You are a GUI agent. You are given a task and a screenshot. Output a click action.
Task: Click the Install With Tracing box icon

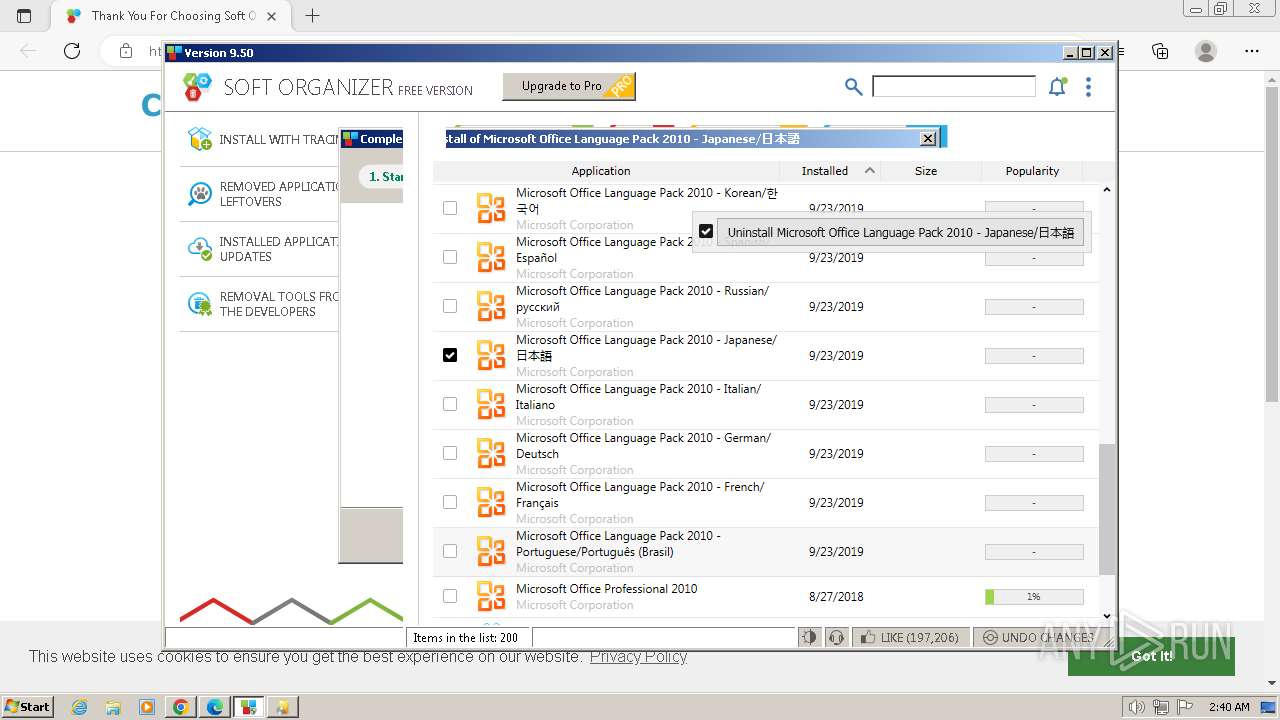tap(200, 139)
